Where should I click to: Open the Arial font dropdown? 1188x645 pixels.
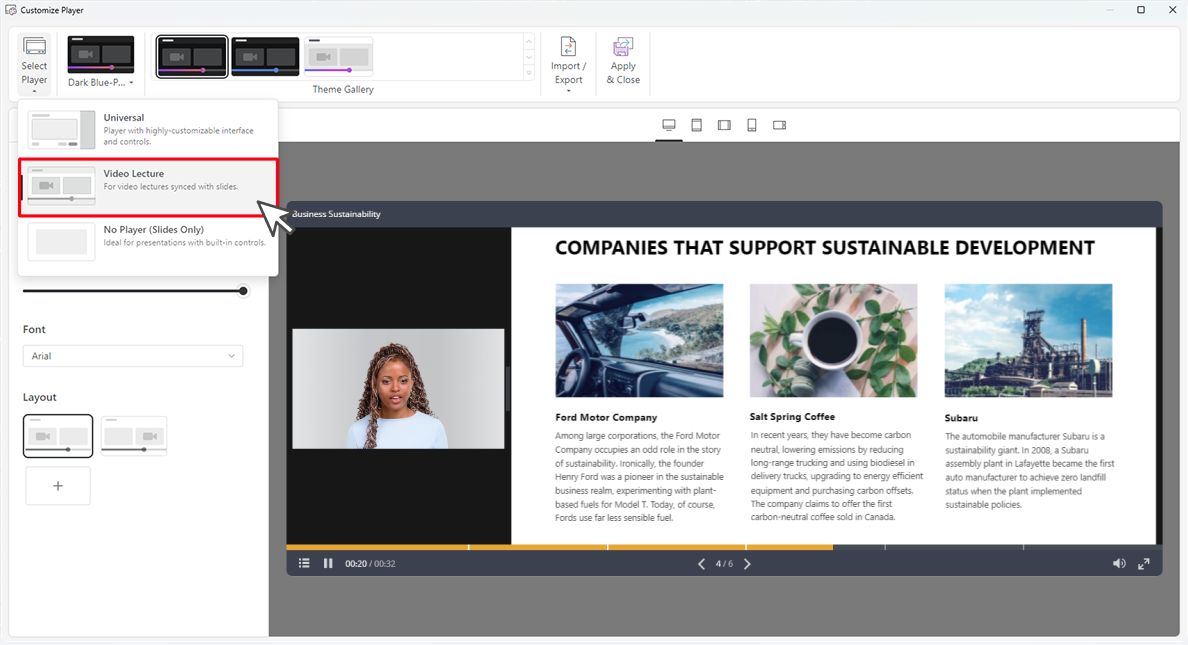pos(132,355)
